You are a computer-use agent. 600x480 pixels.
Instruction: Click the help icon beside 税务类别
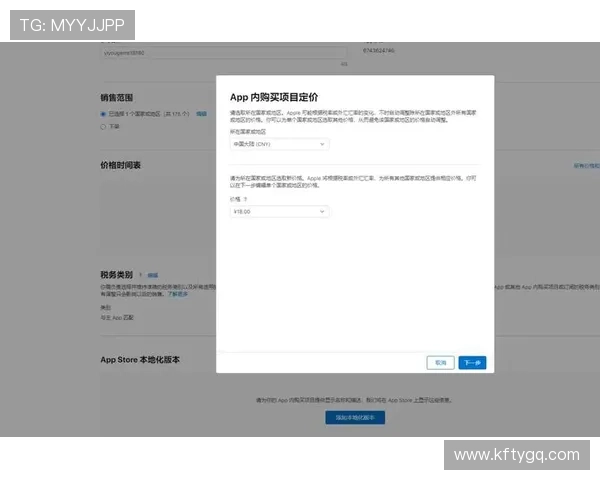coord(140,275)
